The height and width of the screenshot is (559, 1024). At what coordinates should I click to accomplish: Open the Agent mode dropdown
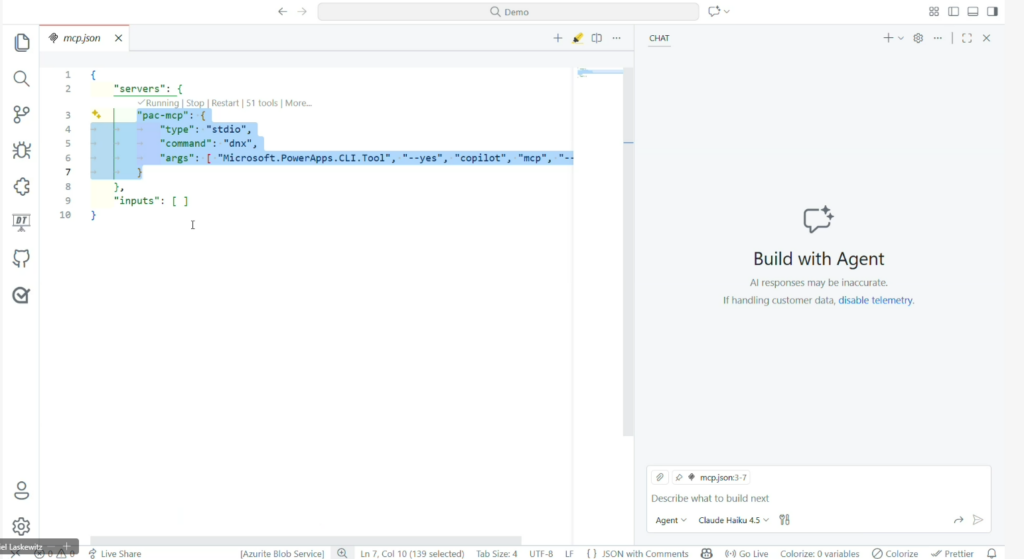point(671,520)
